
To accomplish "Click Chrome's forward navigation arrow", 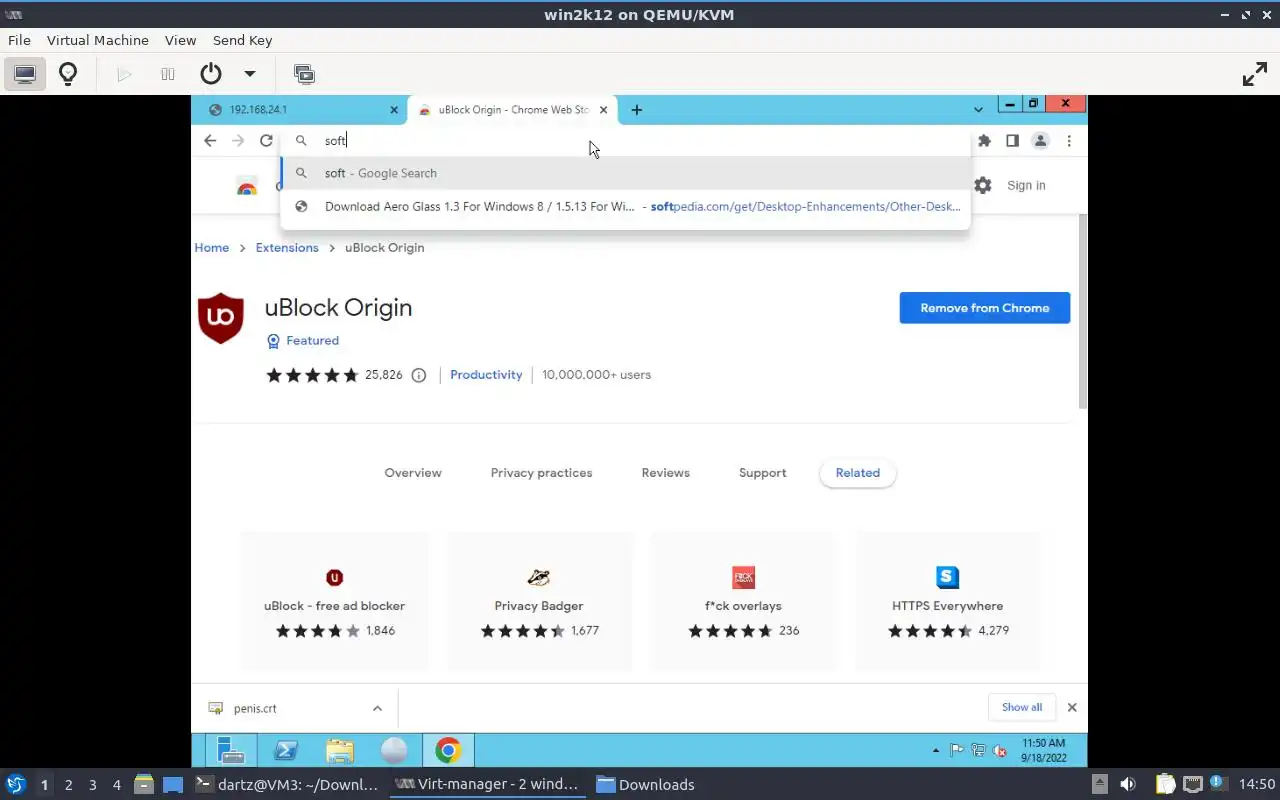I will [238, 141].
